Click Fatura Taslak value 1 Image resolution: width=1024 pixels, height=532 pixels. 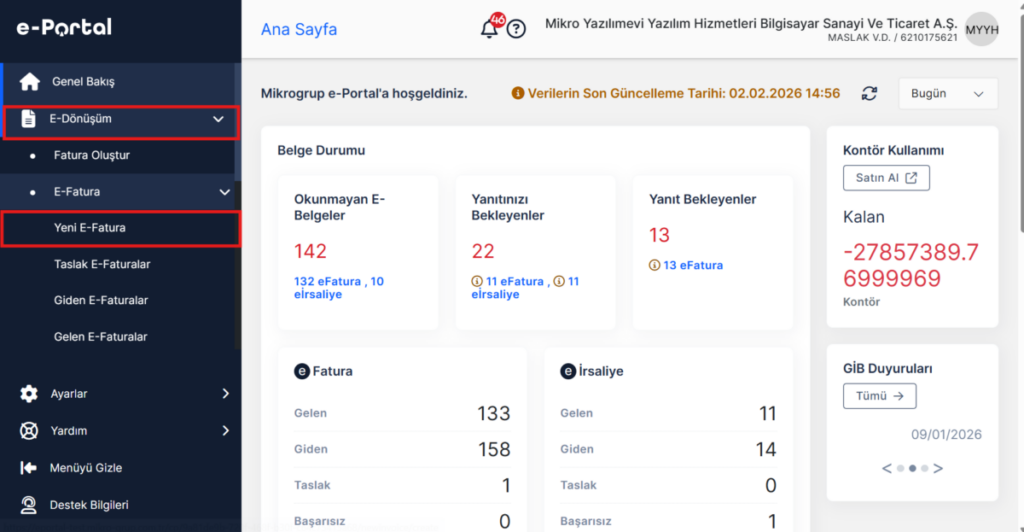(506, 485)
